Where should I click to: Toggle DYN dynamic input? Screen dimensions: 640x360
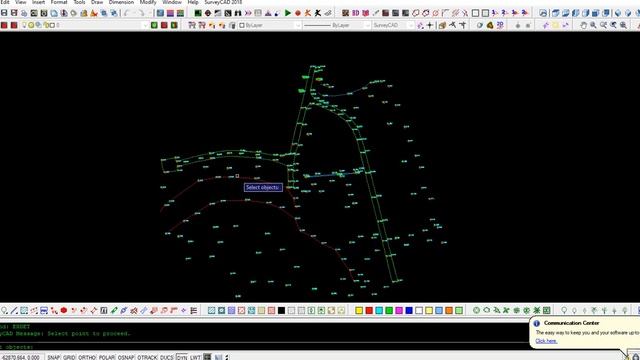(182, 357)
